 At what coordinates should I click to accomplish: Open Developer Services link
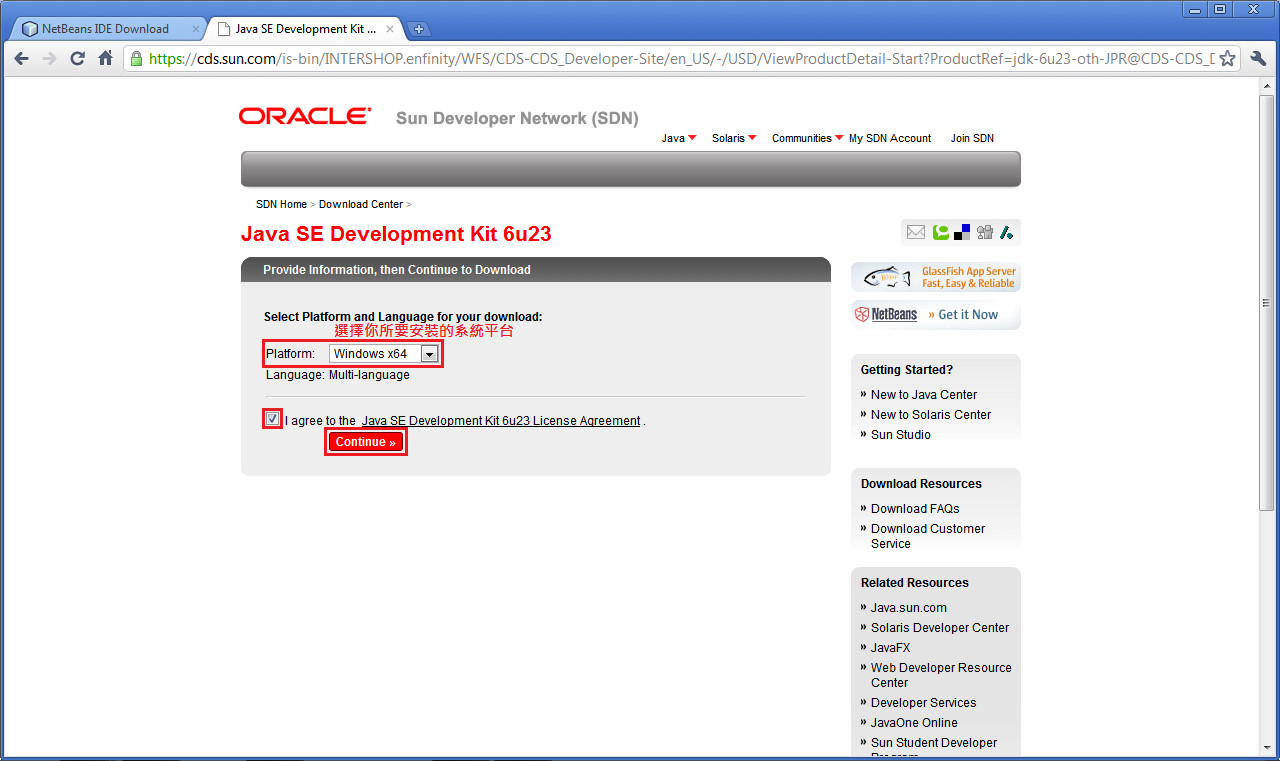click(x=924, y=703)
